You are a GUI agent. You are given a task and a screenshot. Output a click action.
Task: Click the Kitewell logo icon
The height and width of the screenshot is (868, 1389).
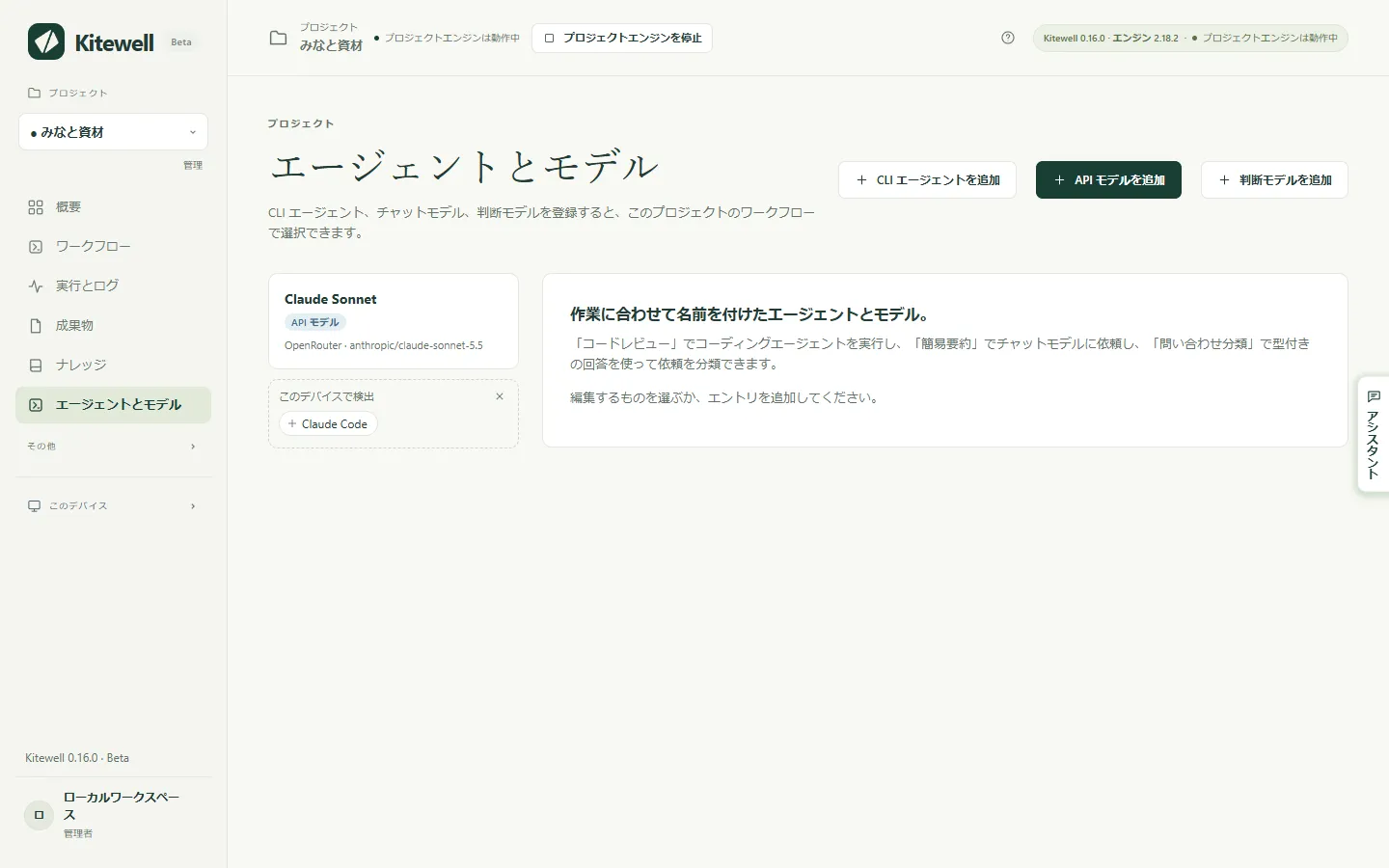coord(46,41)
